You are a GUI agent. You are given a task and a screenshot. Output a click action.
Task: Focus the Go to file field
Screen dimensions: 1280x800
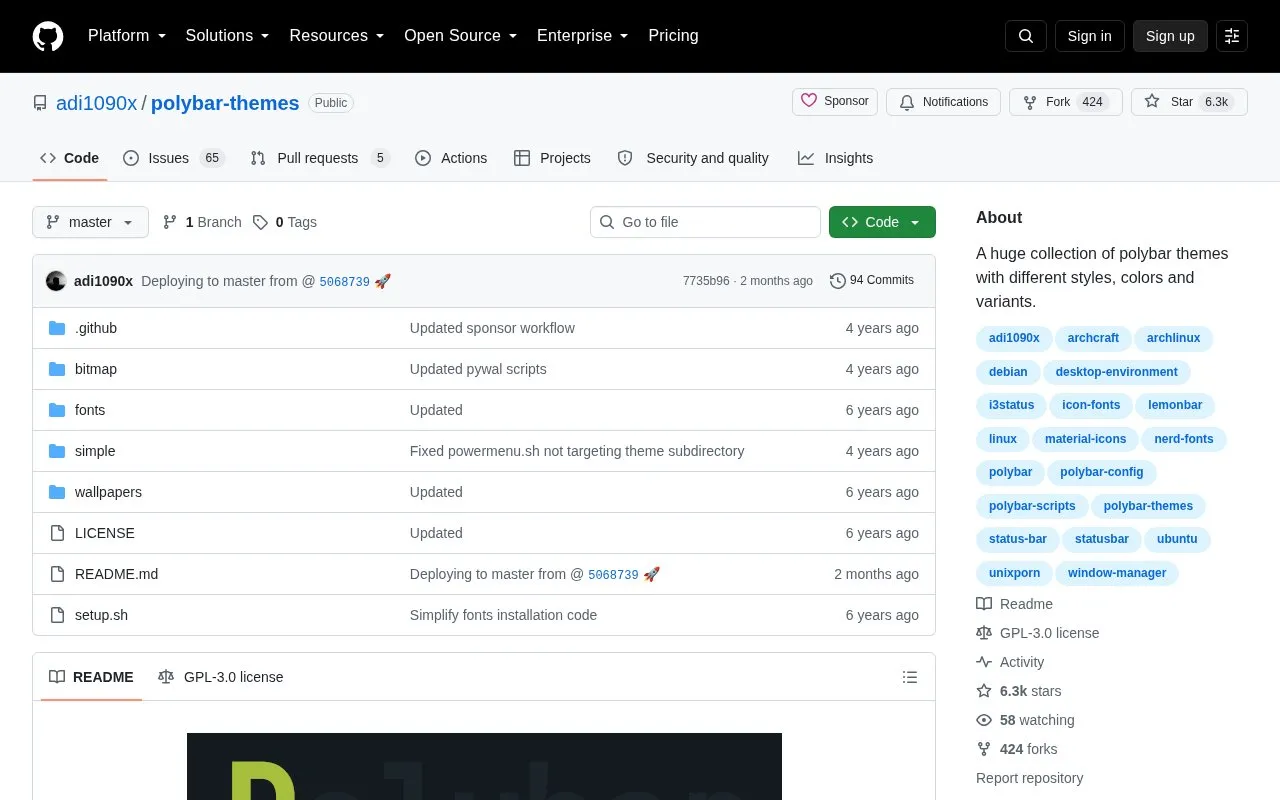pos(705,222)
